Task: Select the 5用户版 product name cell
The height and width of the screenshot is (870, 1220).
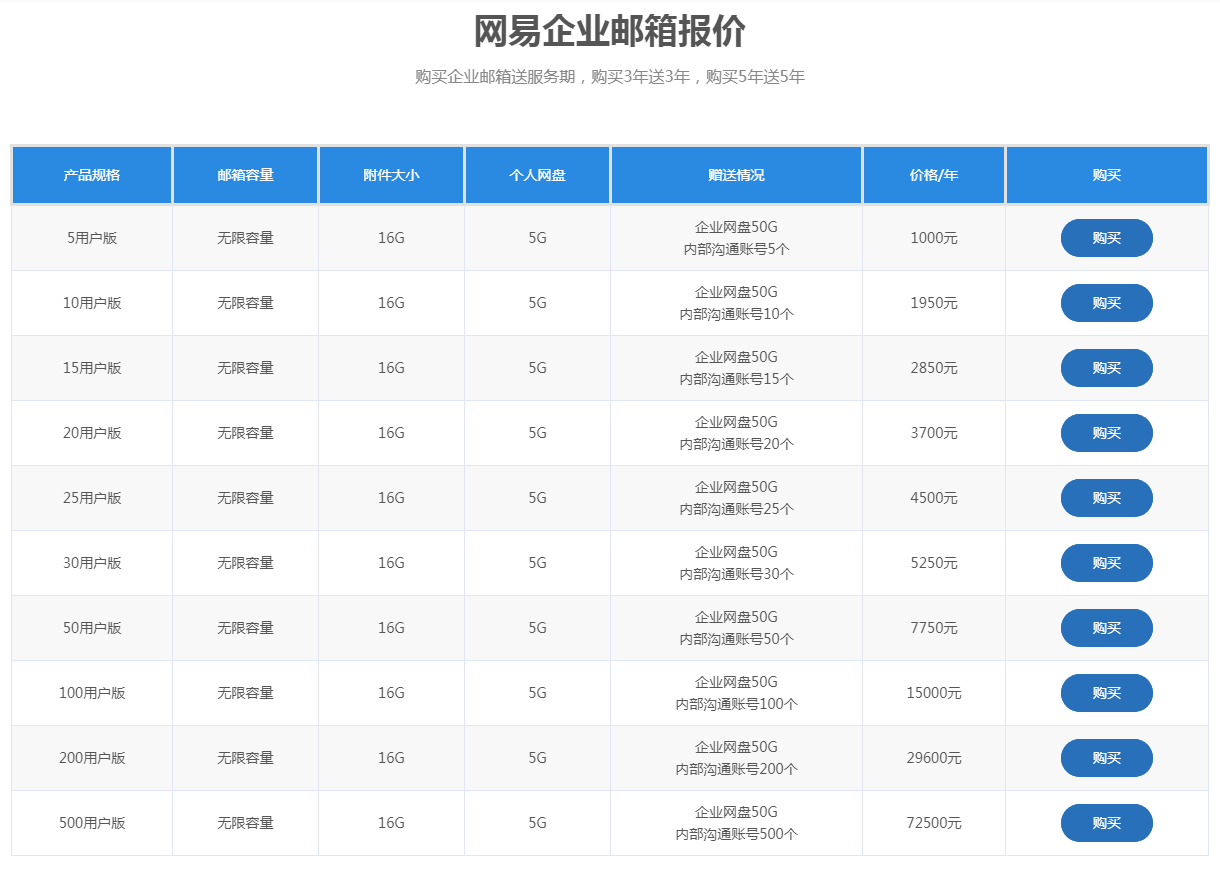Action: 92,238
